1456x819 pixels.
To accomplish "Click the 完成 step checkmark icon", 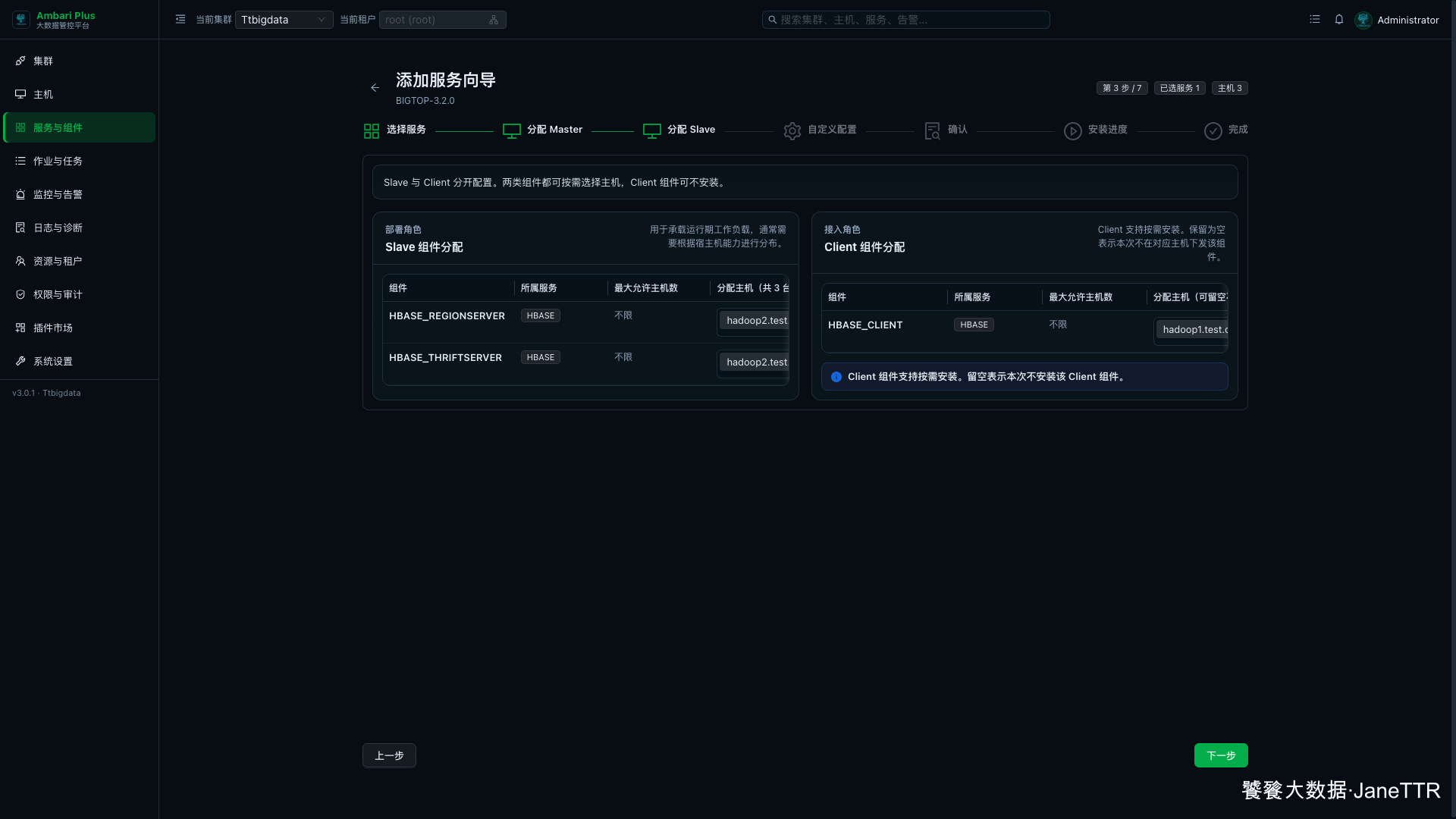I will point(1213,131).
